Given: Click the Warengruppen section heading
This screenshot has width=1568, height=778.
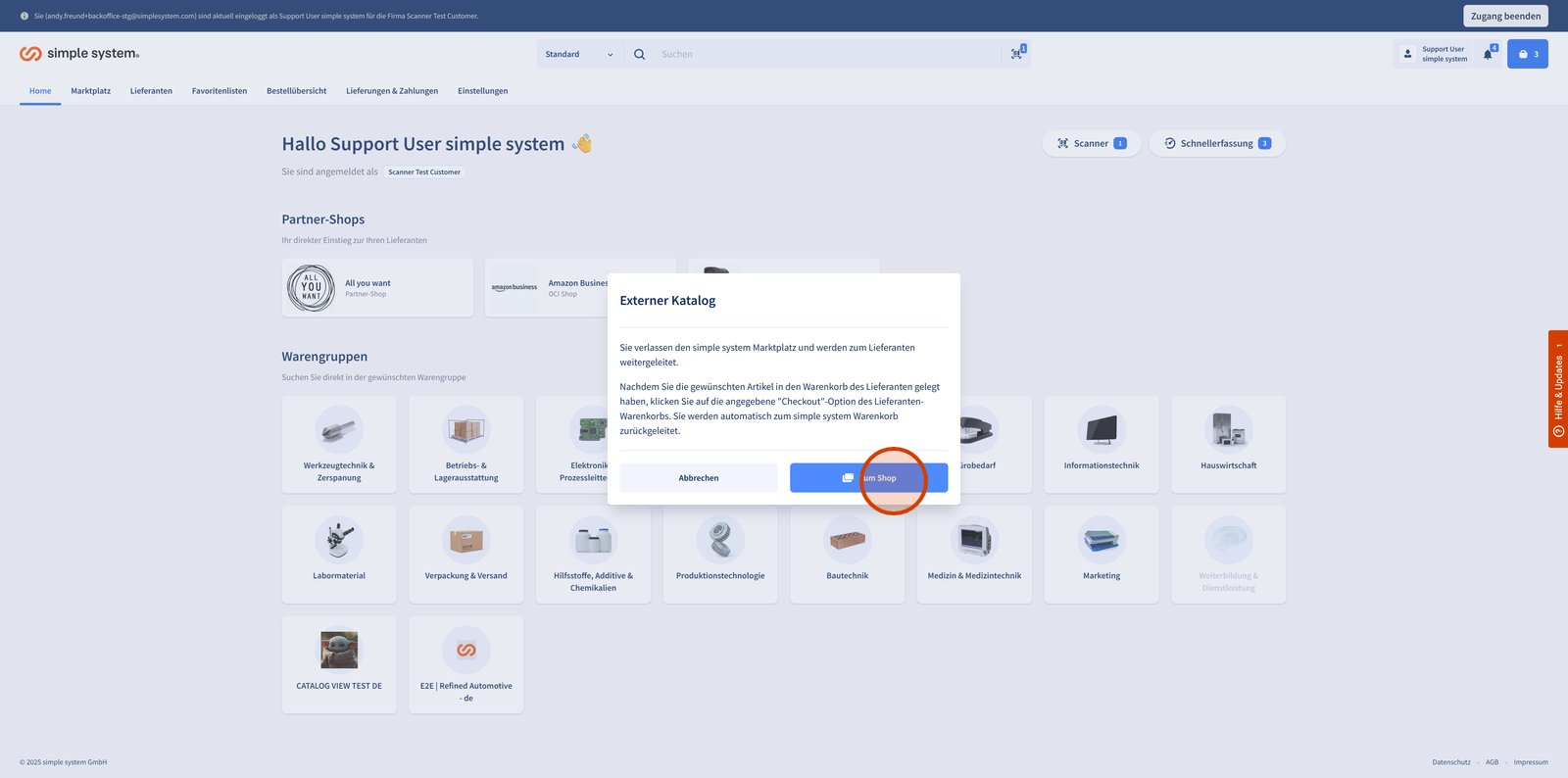Looking at the screenshot, I should 324,357.
